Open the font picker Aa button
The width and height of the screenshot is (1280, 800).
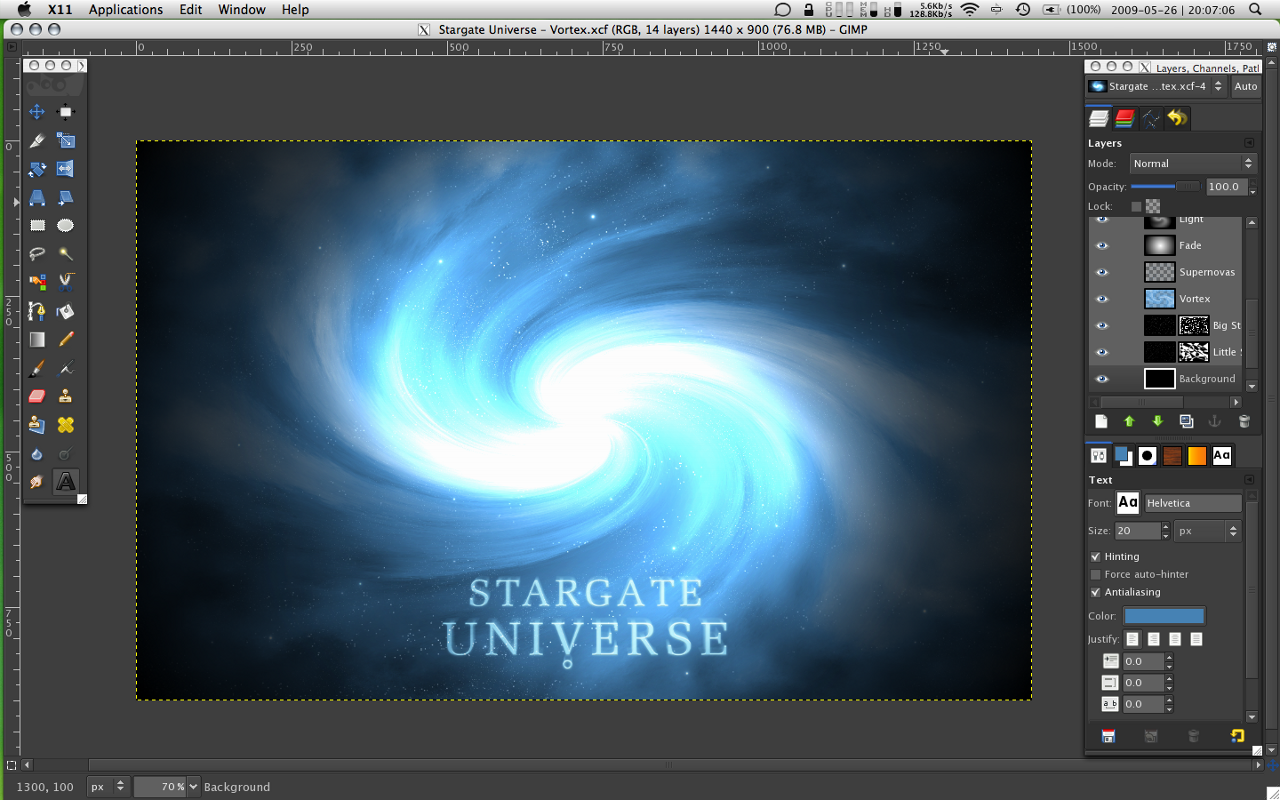point(1128,503)
